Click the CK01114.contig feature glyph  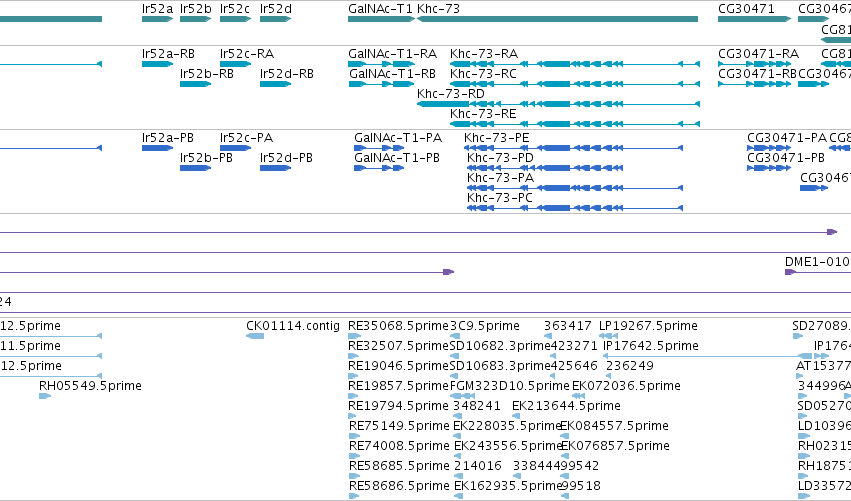255,337
